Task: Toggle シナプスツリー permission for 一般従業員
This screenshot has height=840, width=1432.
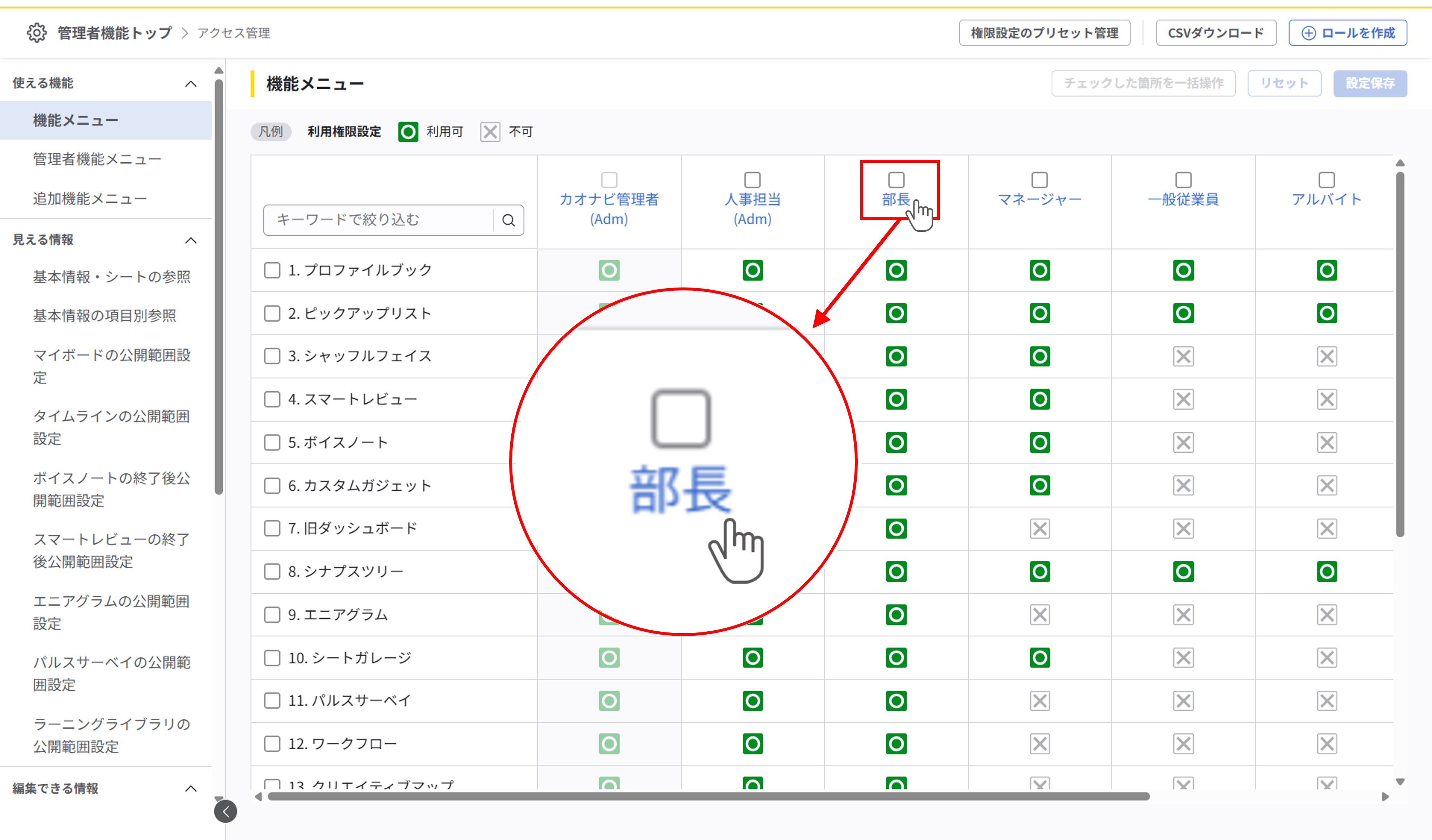Action: coord(1184,571)
